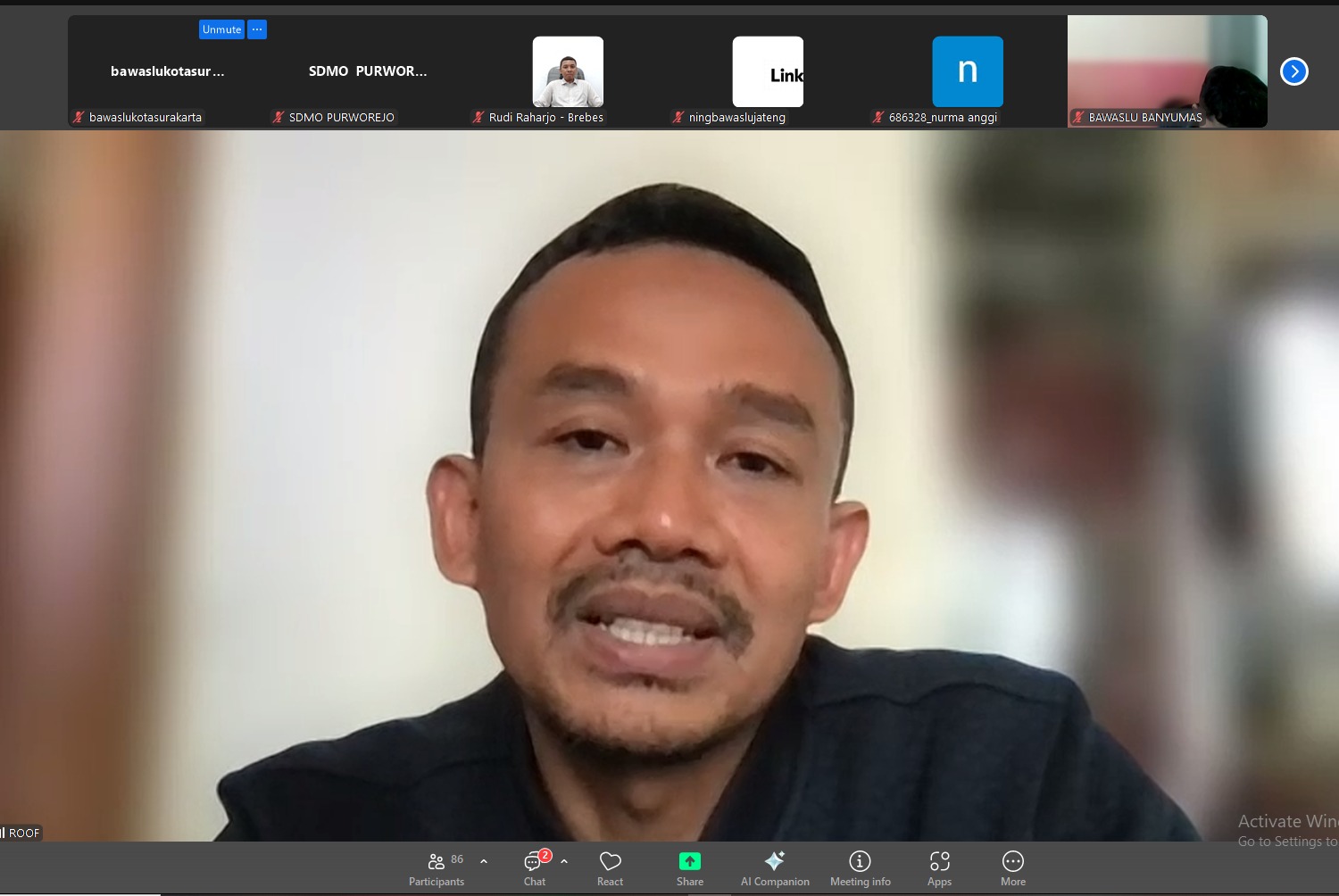This screenshot has width=1339, height=896.
Task: Select the ningbawaslujateng video tile
Action: (x=768, y=71)
